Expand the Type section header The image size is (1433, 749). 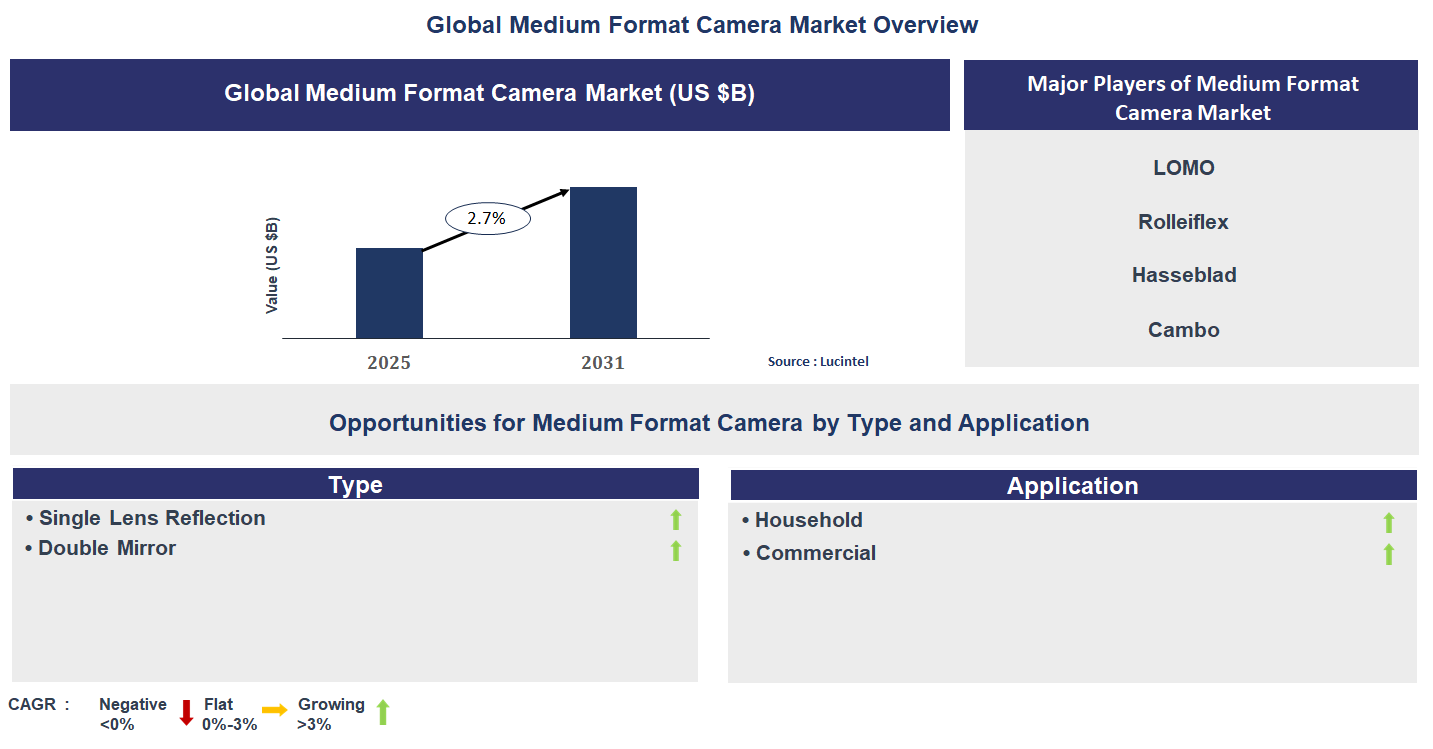pos(354,483)
